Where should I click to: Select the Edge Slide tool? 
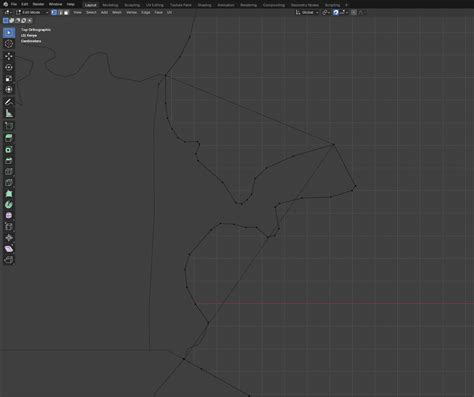coord(9,227)
